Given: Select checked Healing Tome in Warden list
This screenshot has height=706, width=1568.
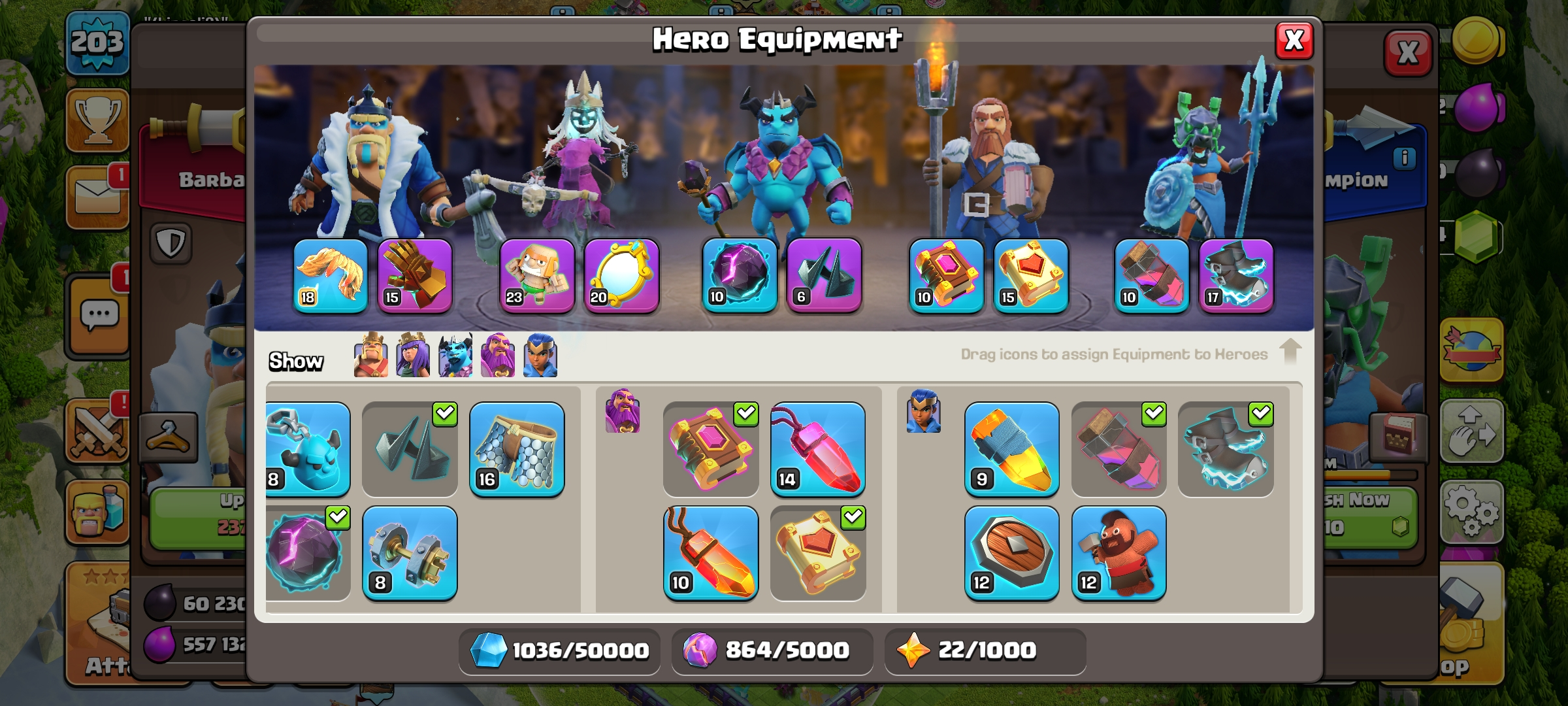Looking at the screenshot, I should click(818, 553).
